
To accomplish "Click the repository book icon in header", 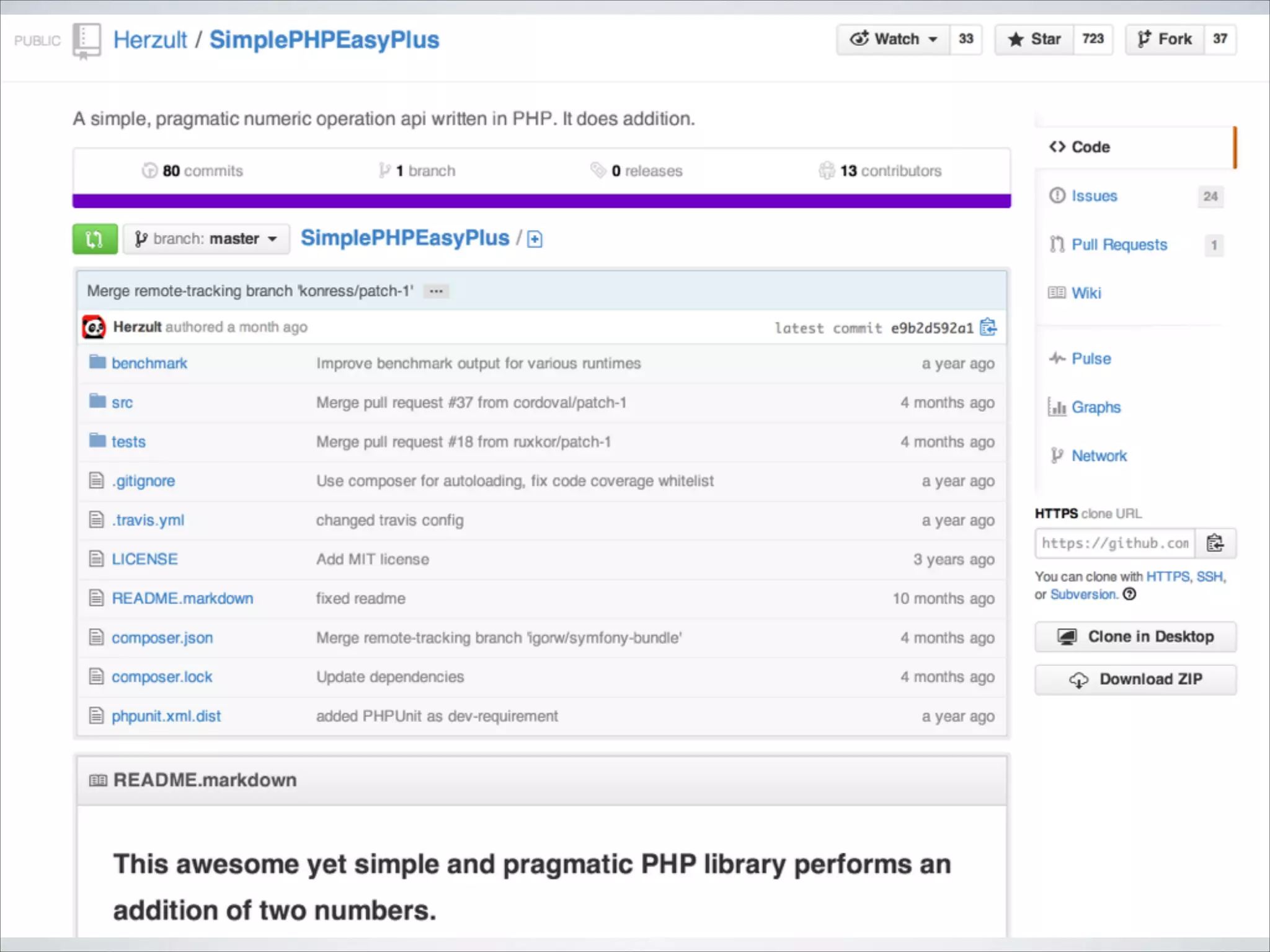I will 86,40.
